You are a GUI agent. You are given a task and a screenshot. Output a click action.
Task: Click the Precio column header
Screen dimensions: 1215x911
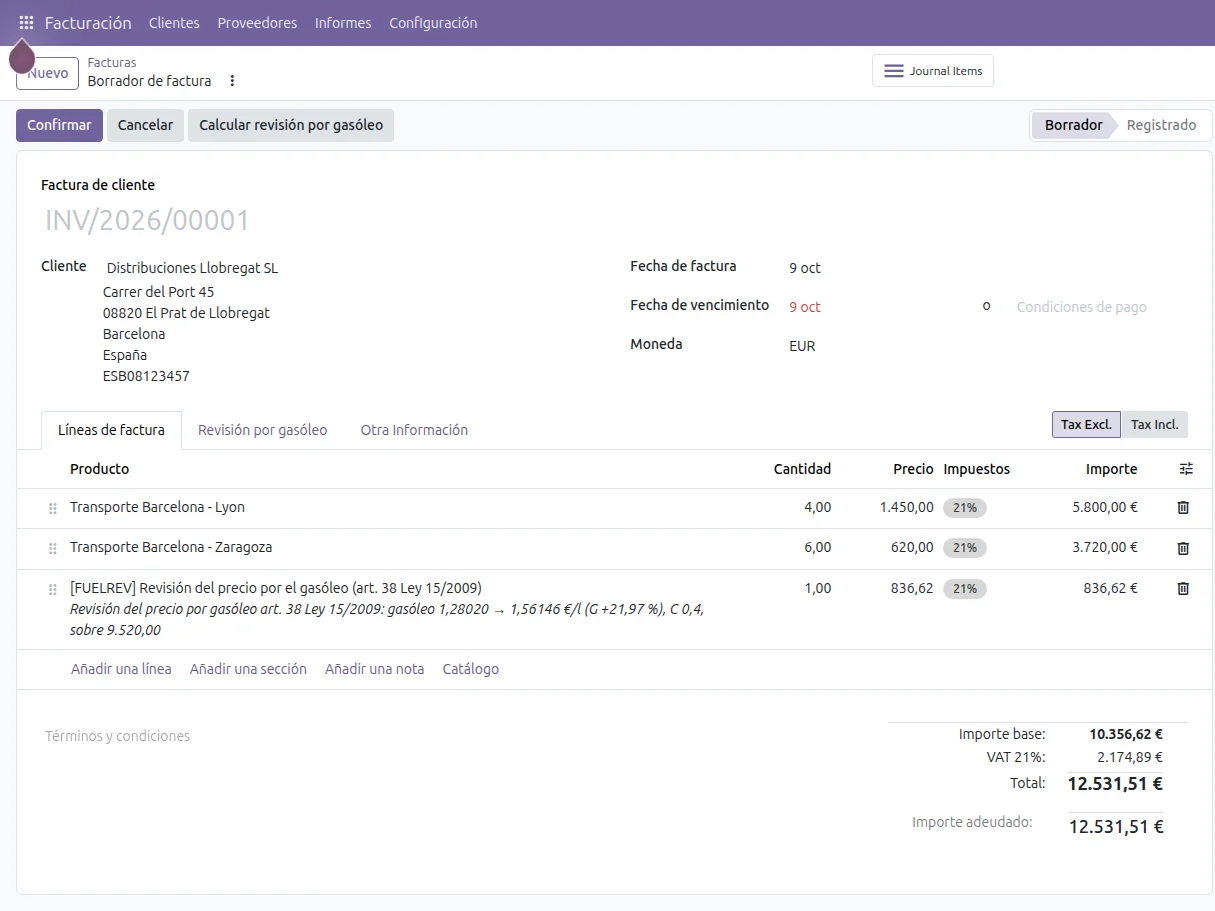click(x=913, y=469)
